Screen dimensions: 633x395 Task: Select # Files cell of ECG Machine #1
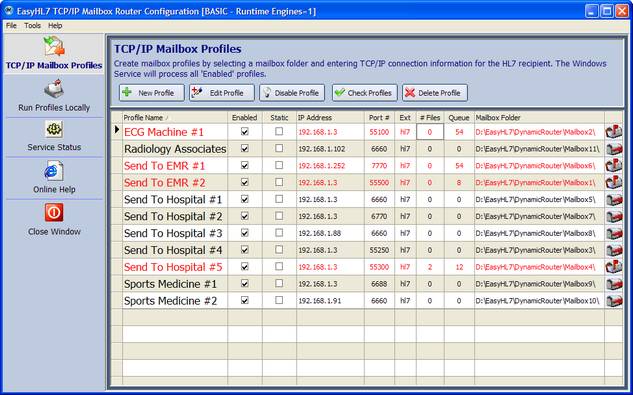click(430, 132)
